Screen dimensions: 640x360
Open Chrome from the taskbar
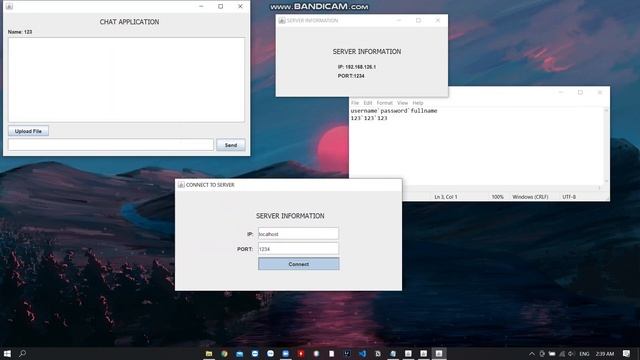coord(224,353)
